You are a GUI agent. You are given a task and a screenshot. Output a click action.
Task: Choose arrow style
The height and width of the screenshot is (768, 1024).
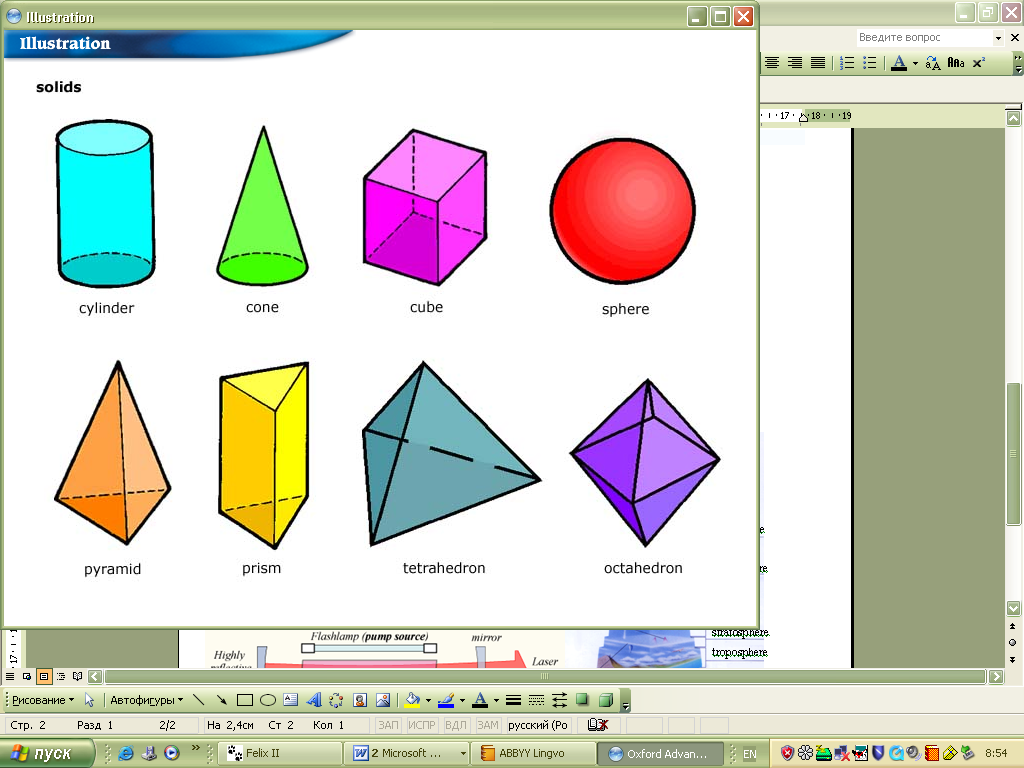point(560,700)
